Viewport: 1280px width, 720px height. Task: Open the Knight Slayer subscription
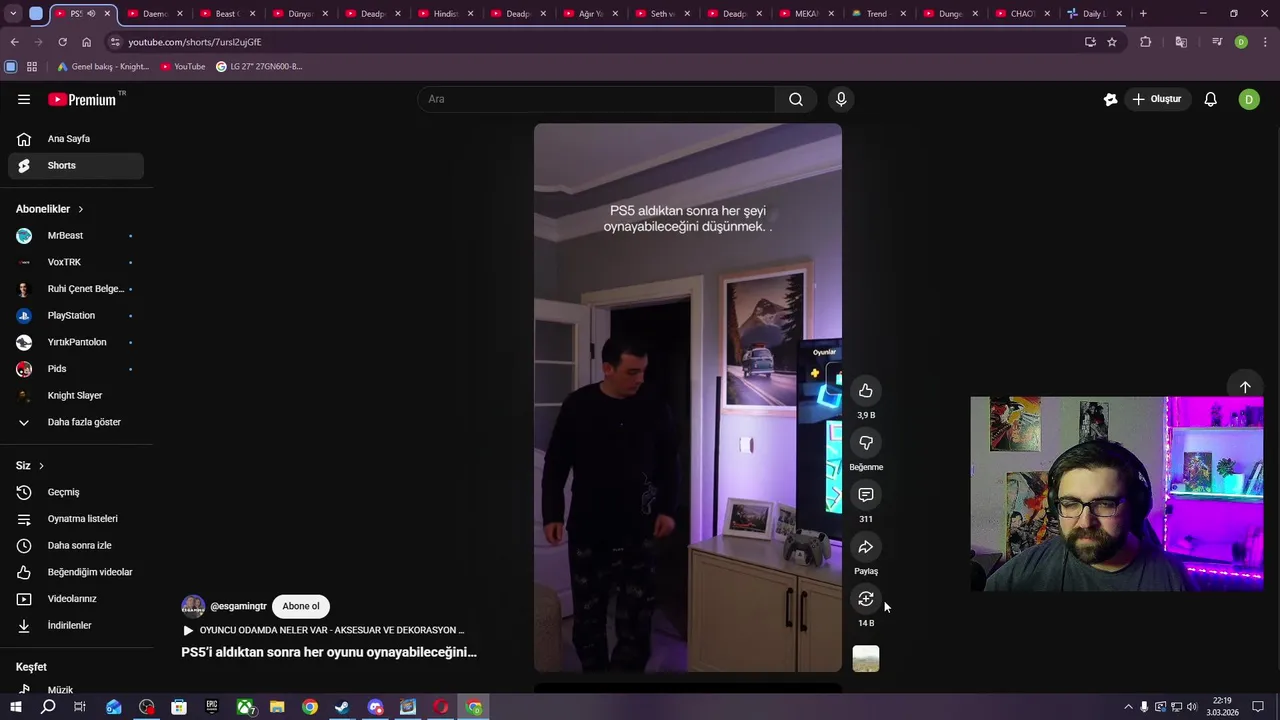[x=76, y=395]
